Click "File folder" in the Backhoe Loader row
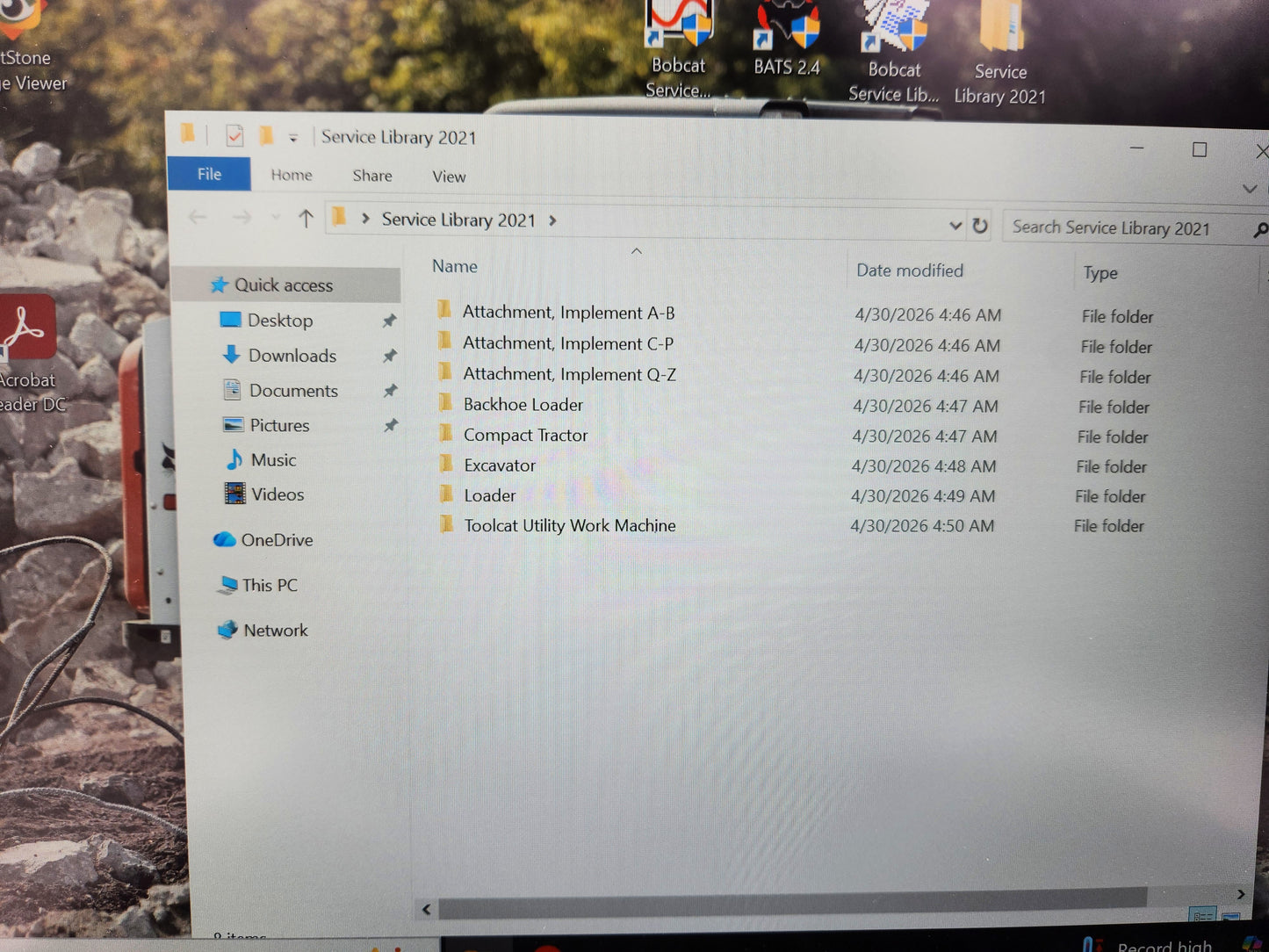1269x952 pixels. [x=1114, y=407]
